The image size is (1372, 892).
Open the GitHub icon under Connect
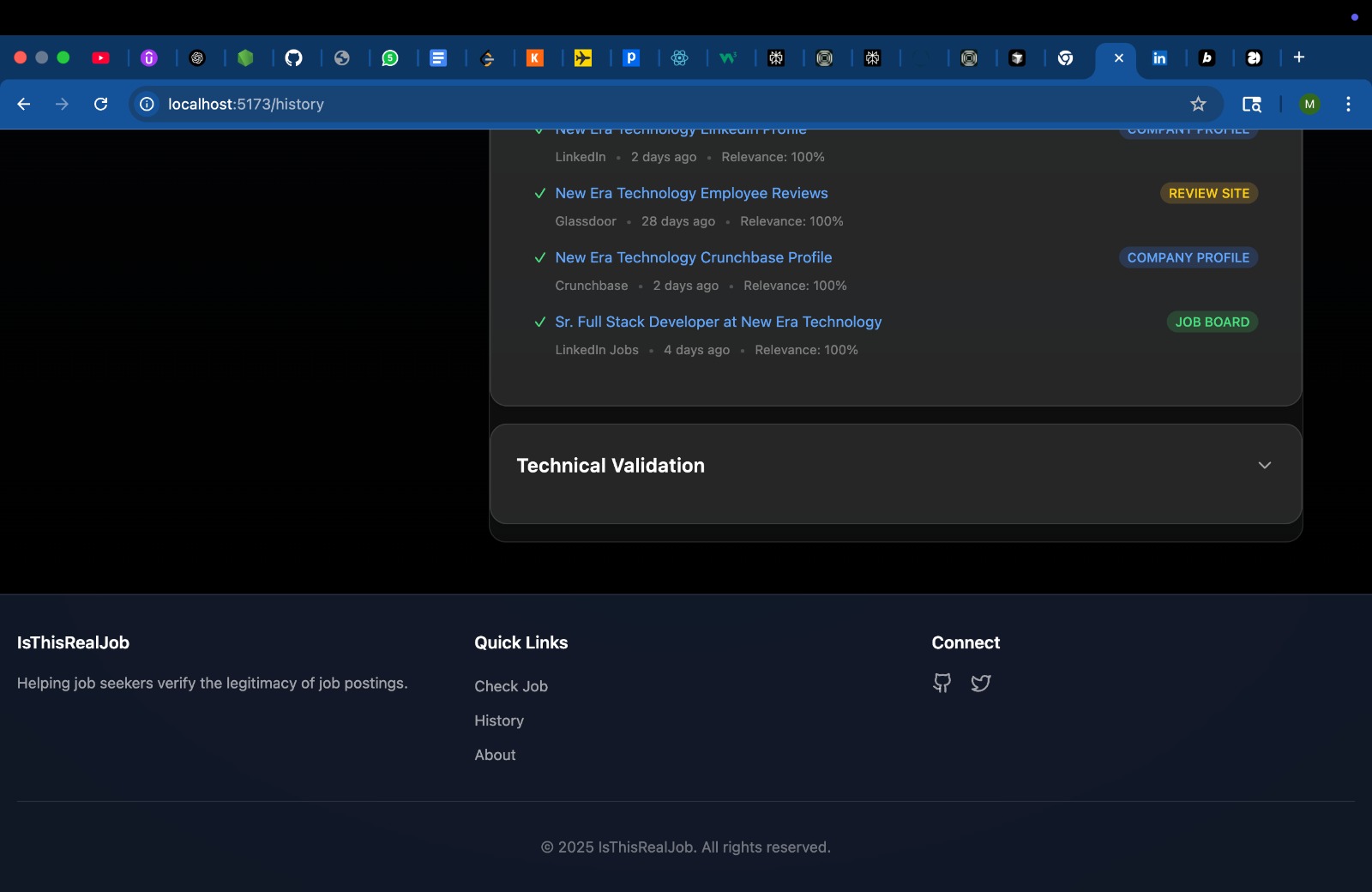942,683
